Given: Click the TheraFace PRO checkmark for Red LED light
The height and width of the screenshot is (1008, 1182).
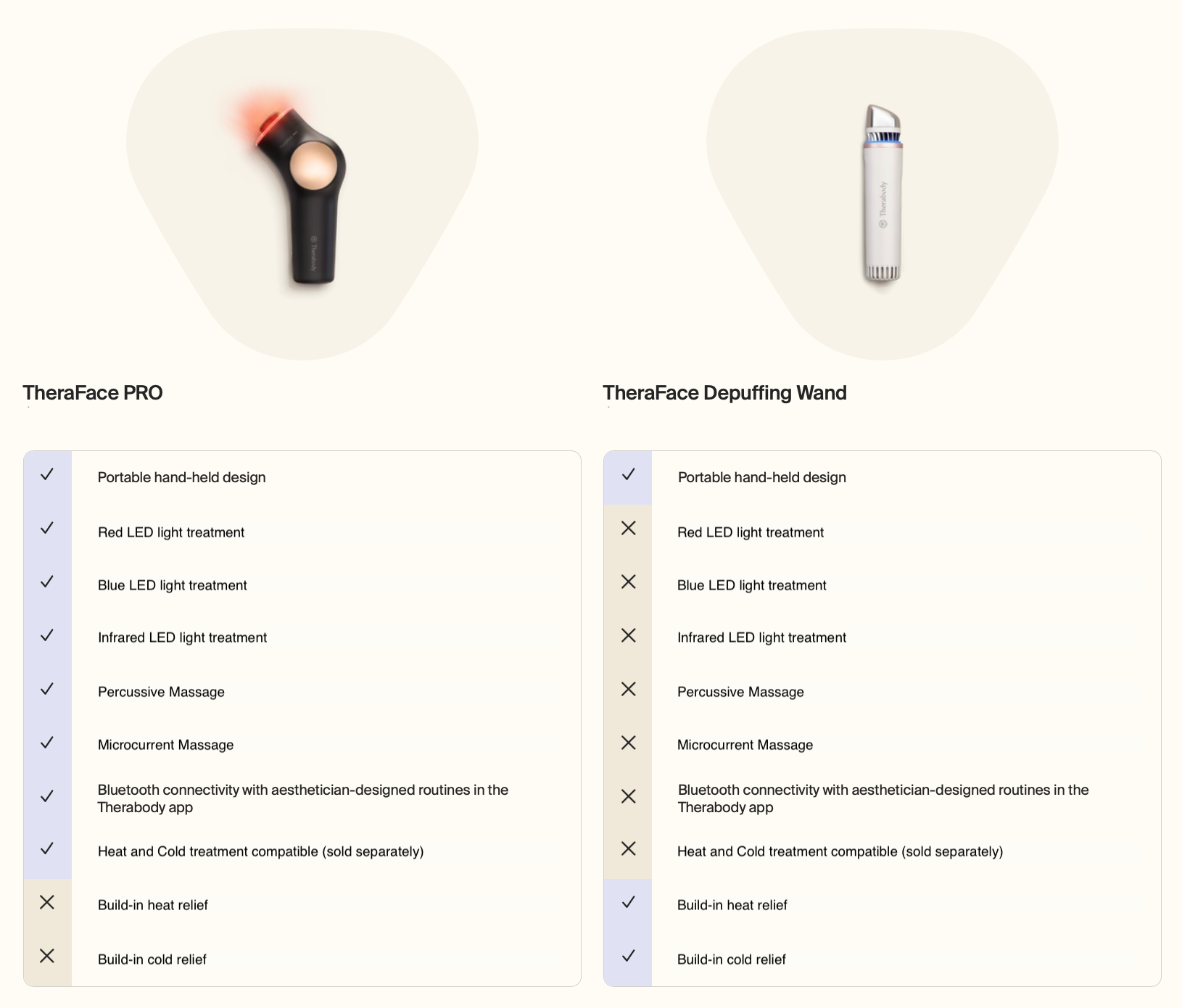Looking at the screenshot, I should click(47, 528).
